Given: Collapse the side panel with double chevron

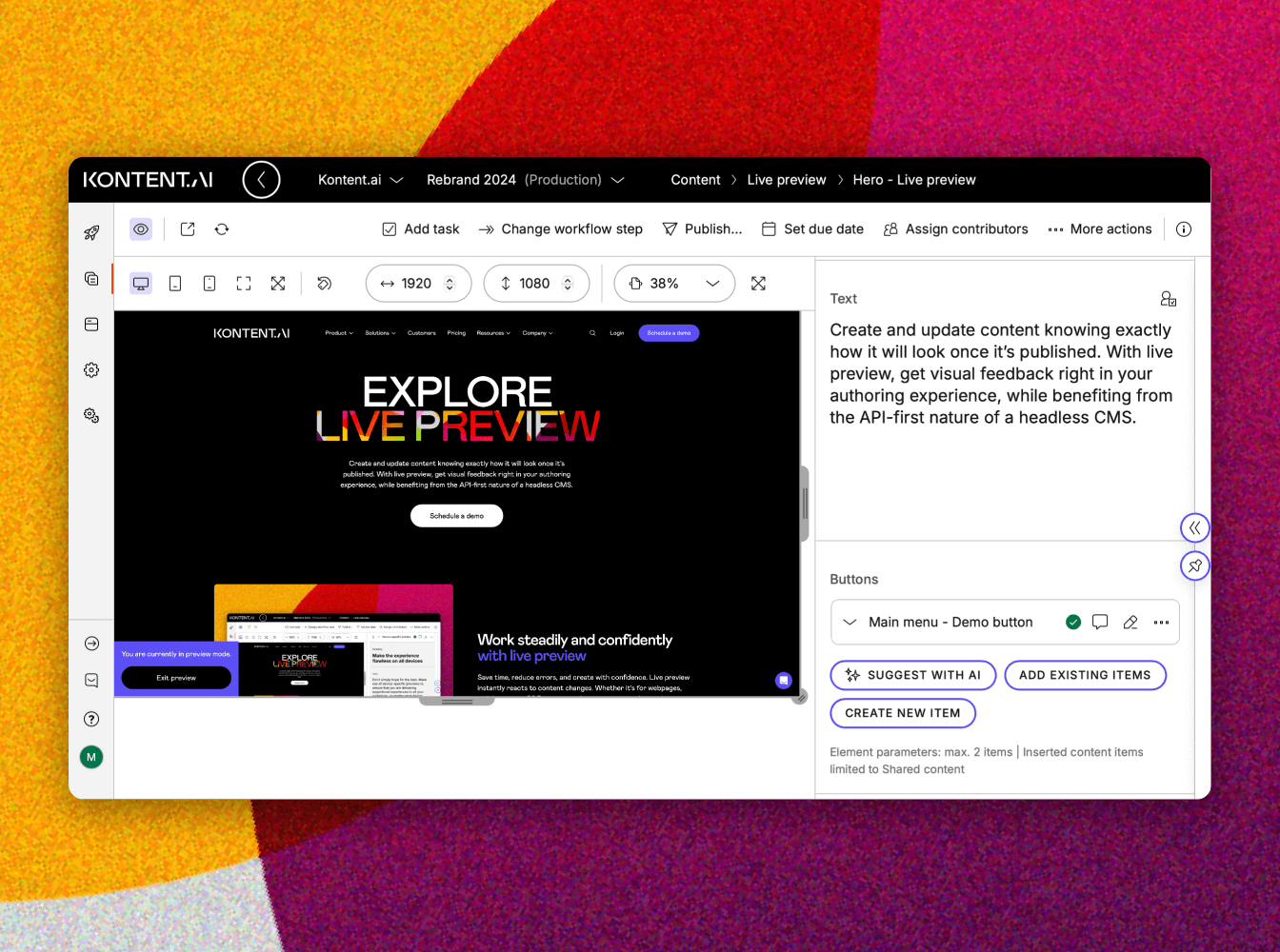Looking at the screenshot, I should [1194, 527].
